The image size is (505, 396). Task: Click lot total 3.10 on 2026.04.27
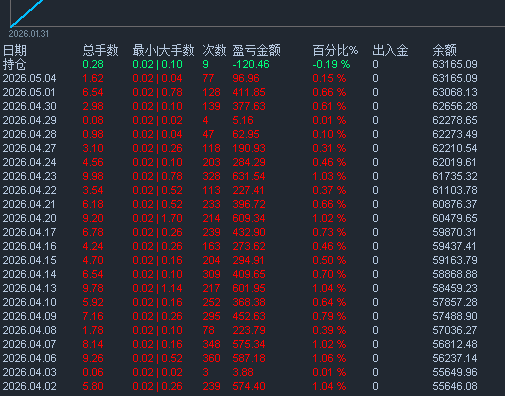(93, 148)
